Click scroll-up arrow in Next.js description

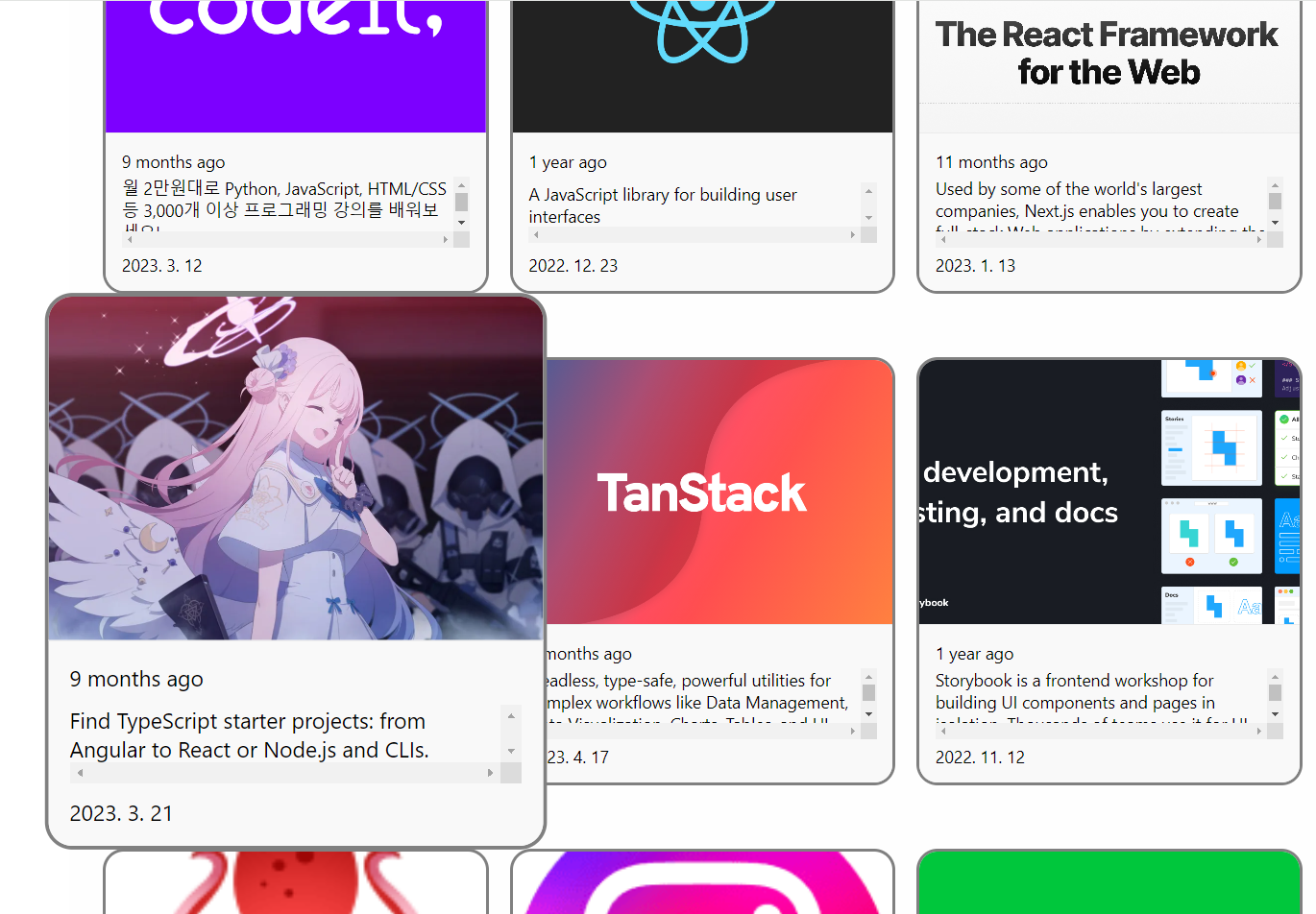pyautogui.click(x=1275, y=184)
